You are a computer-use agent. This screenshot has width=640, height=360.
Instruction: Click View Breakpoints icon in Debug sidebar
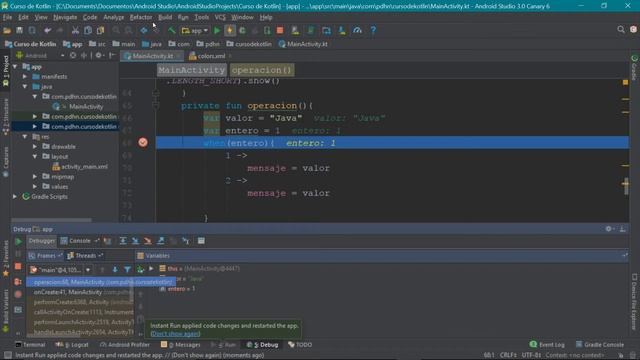(x=18, y=282)
